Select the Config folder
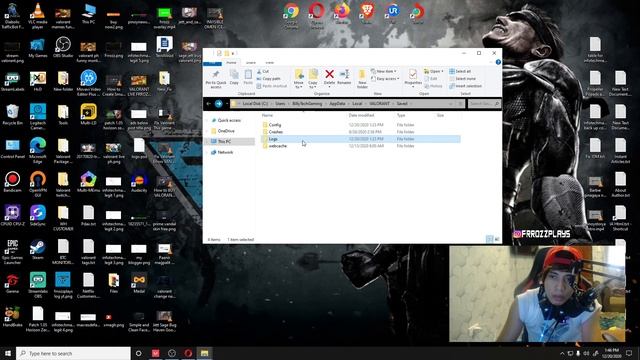 tap(275, 125)
